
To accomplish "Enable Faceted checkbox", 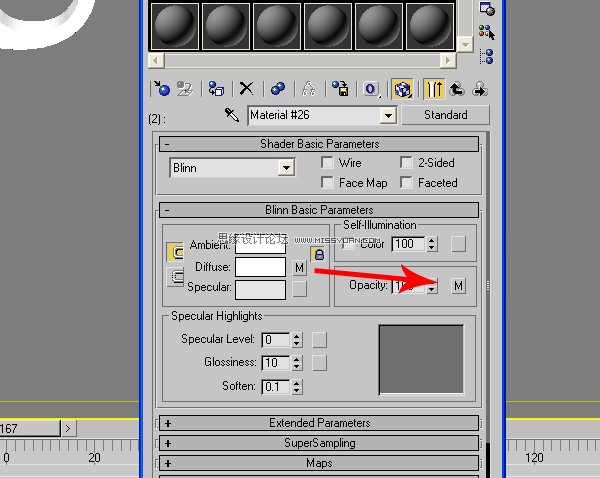I will coord(406,182).
